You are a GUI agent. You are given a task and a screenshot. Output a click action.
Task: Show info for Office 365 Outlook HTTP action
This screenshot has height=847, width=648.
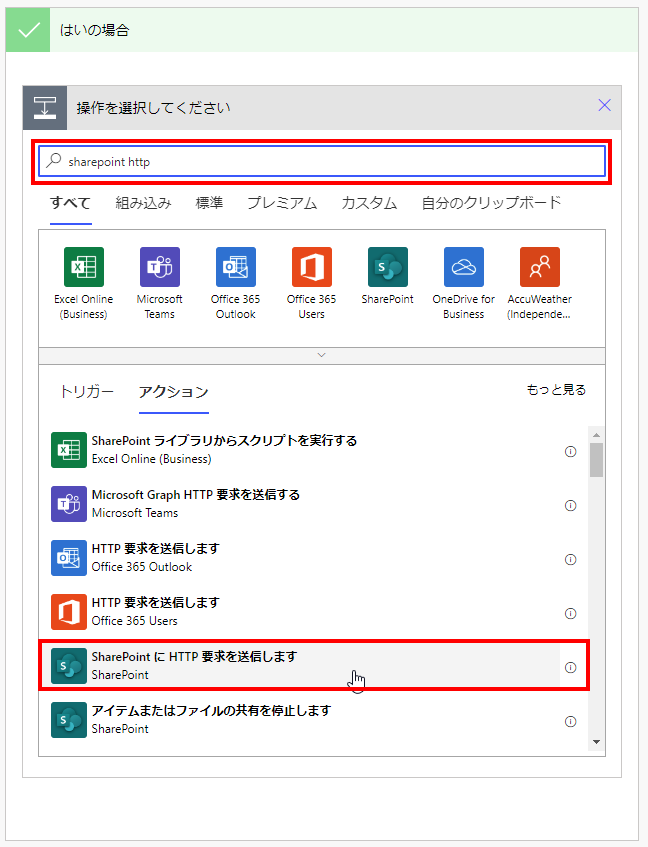point(570,560)
